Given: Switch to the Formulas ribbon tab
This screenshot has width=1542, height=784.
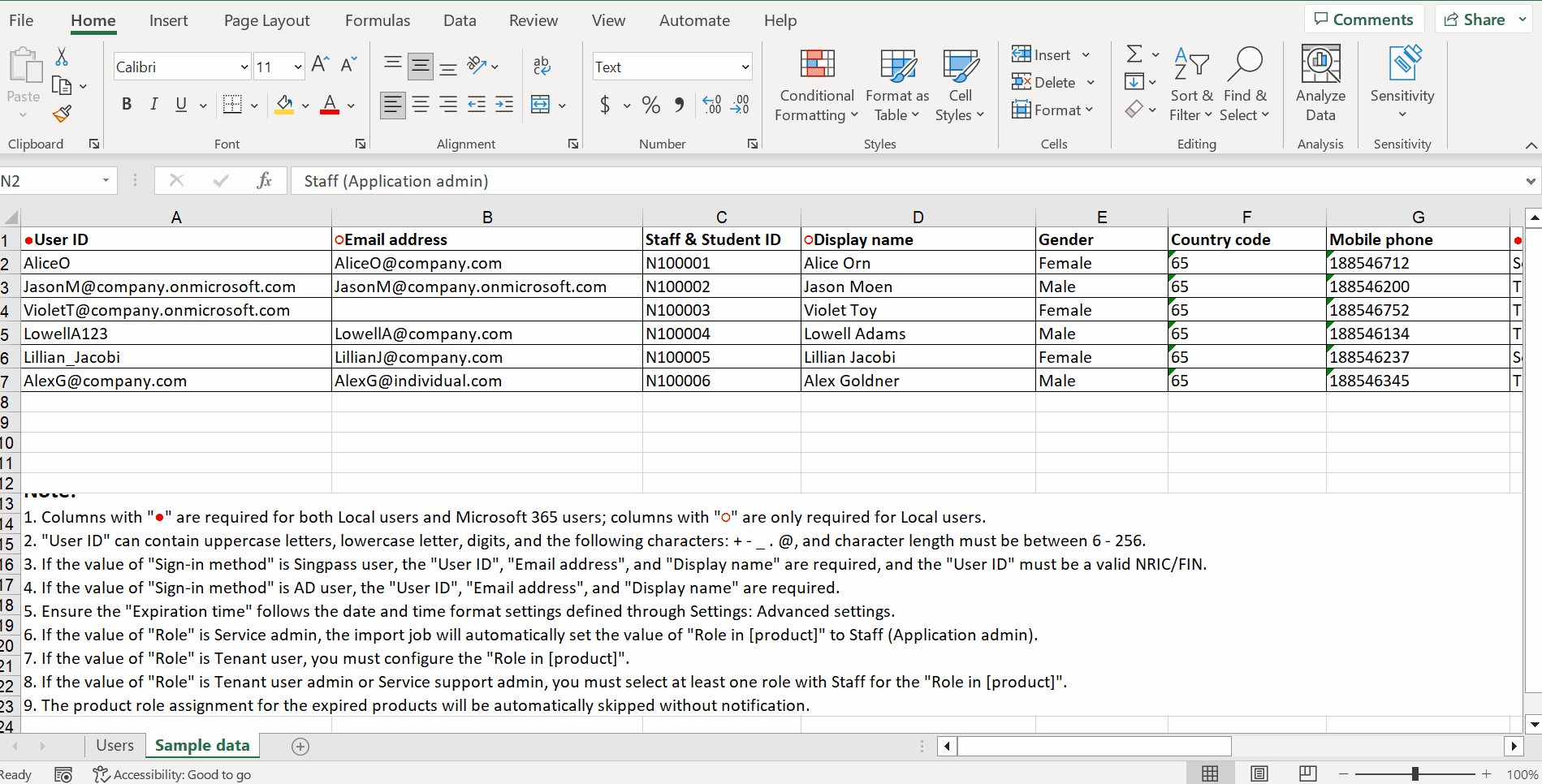Looking at the screenshot, I should tap(378, 20).
